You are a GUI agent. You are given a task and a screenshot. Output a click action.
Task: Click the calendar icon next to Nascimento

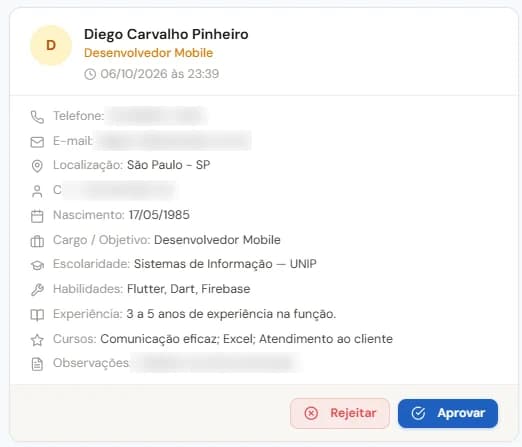click(x=37, y=216)
